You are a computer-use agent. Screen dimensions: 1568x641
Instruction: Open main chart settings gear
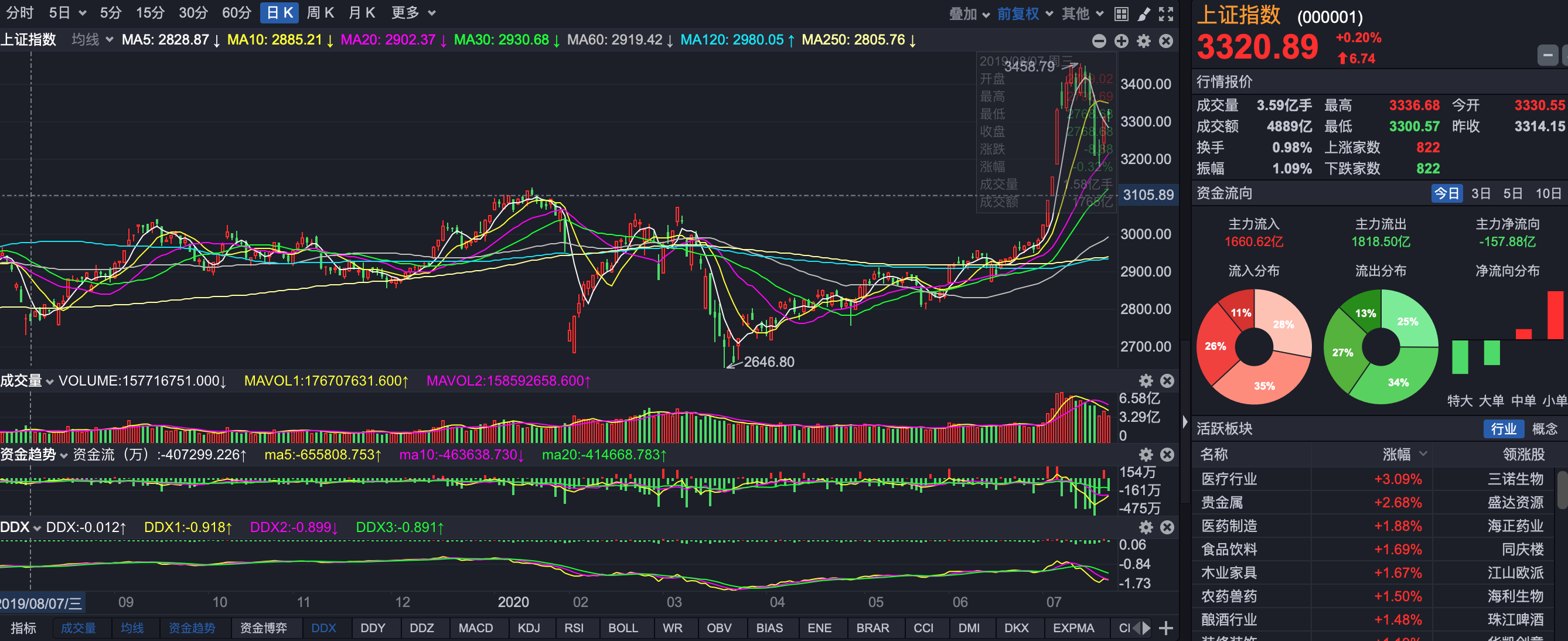[1144, 41]
